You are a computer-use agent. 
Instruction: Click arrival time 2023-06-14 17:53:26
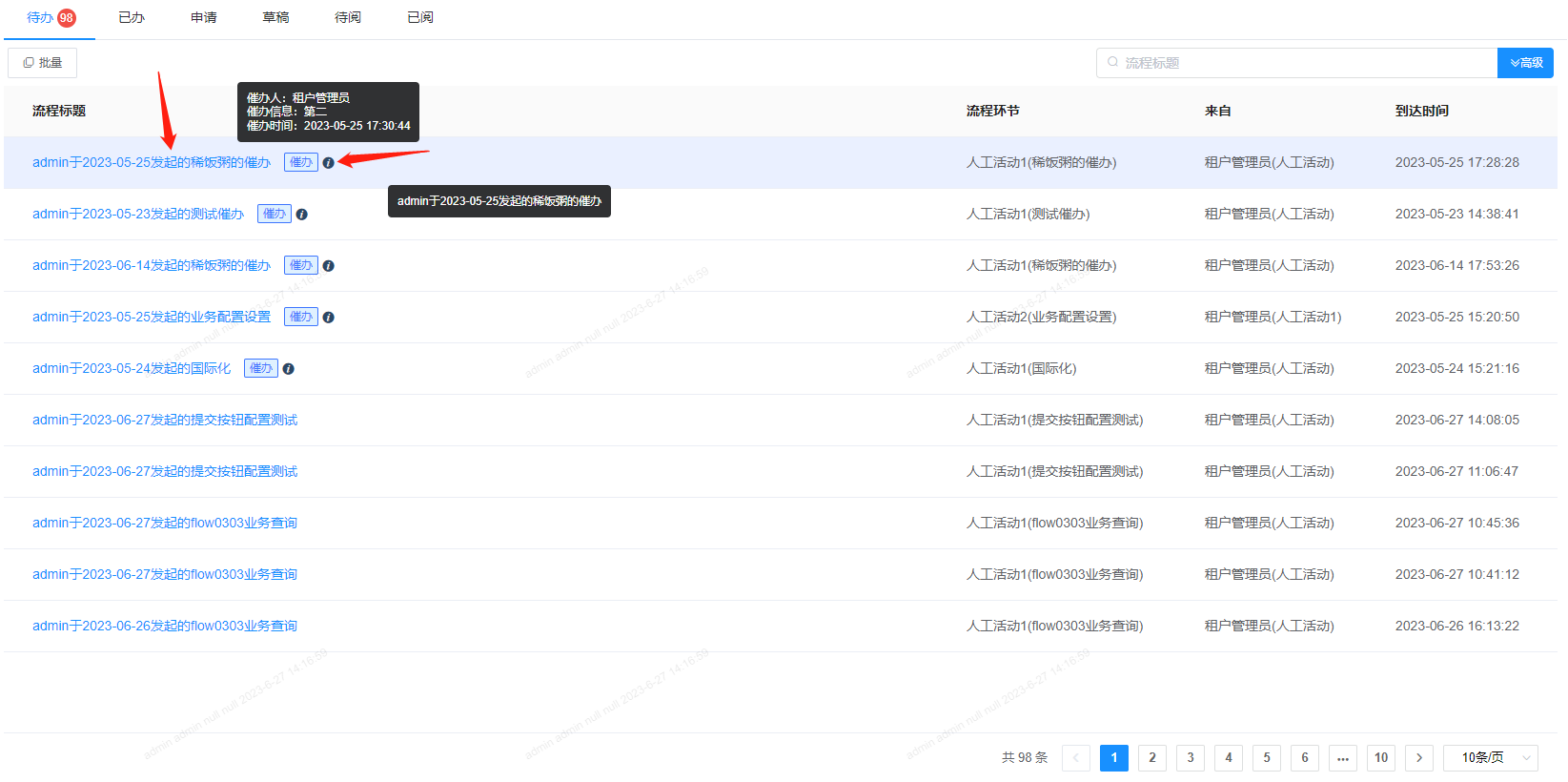(x=1457, y=265)
